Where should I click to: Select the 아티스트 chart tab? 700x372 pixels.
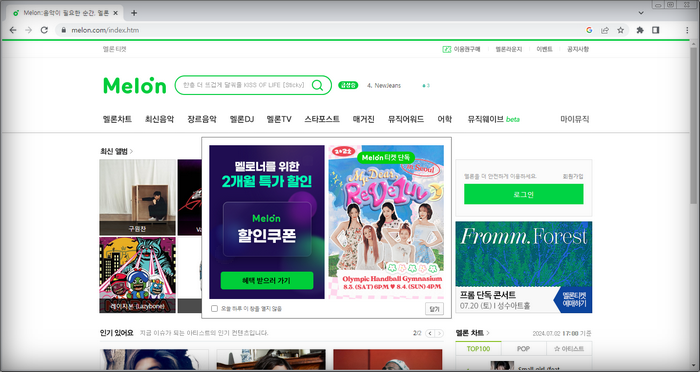(x=569, y=349)
